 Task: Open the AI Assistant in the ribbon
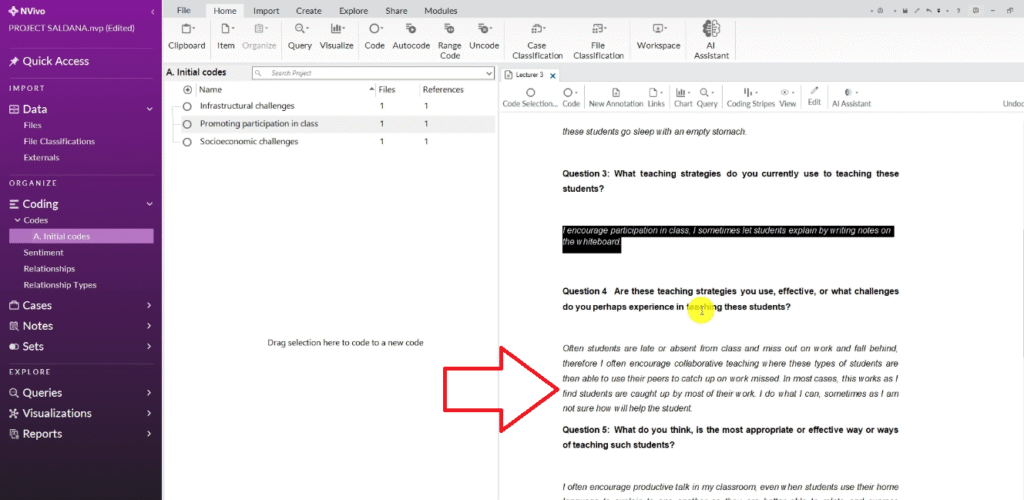coord(712,30)
